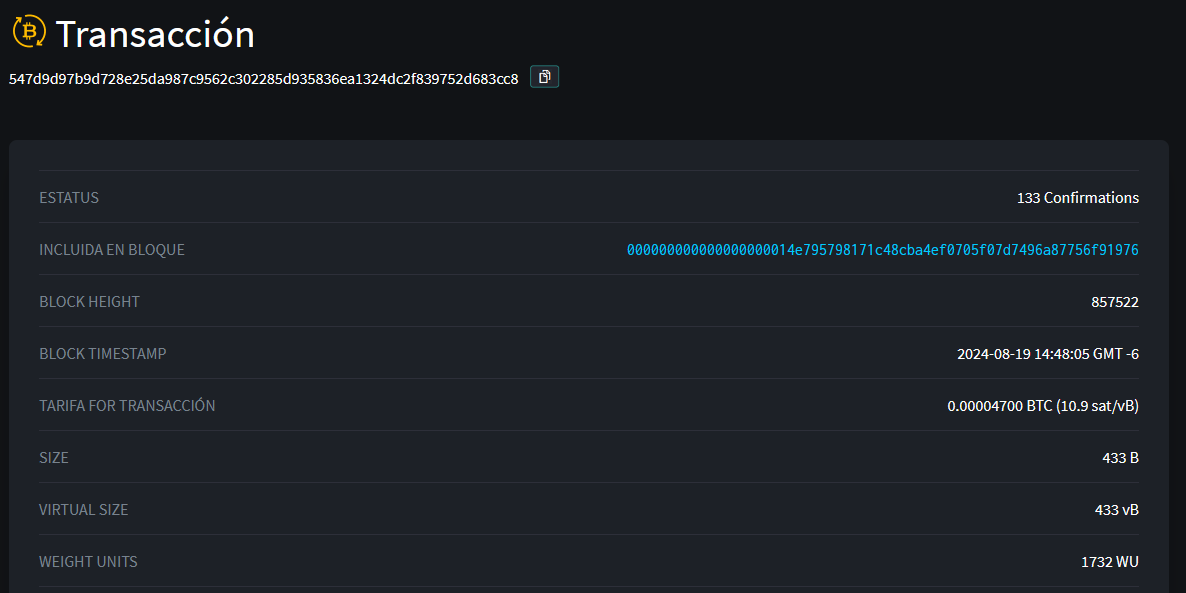Select the 433 B size value
1186x593 pixels.
1120,458
